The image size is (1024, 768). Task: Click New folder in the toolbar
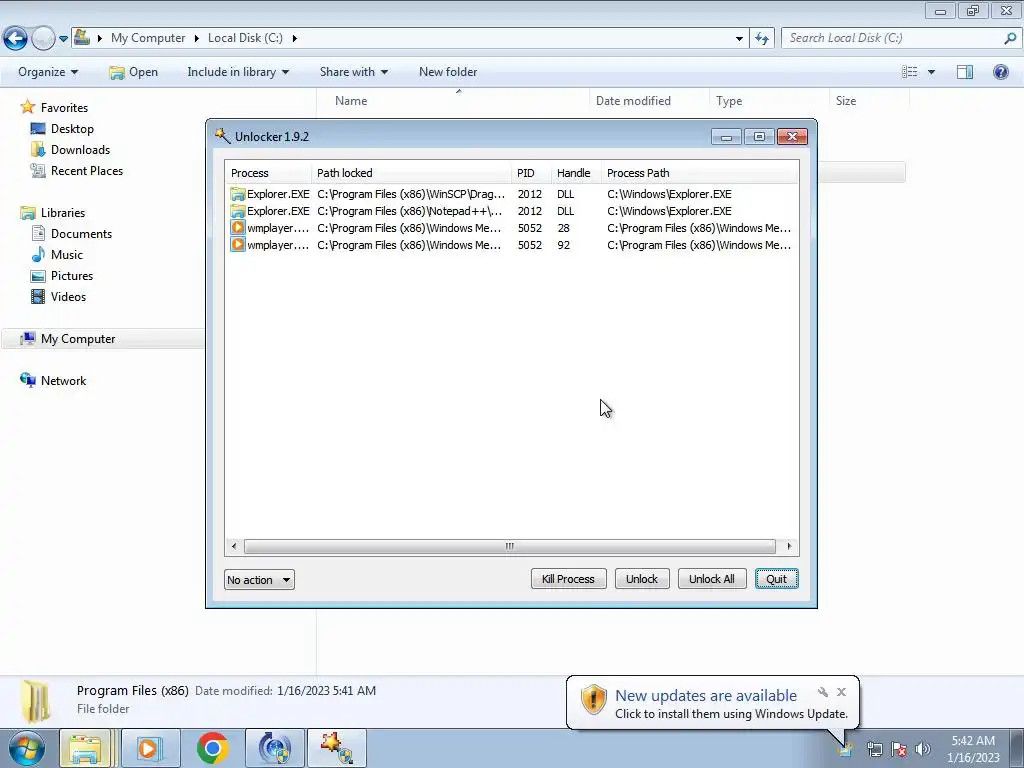click(448, 72)
